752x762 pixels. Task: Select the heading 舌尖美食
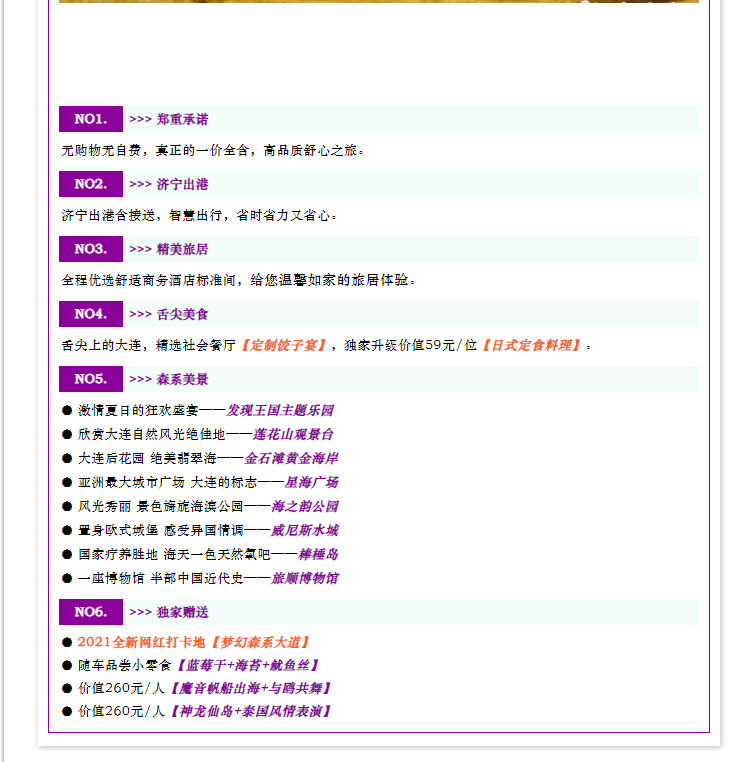click(x=182, y=314)
